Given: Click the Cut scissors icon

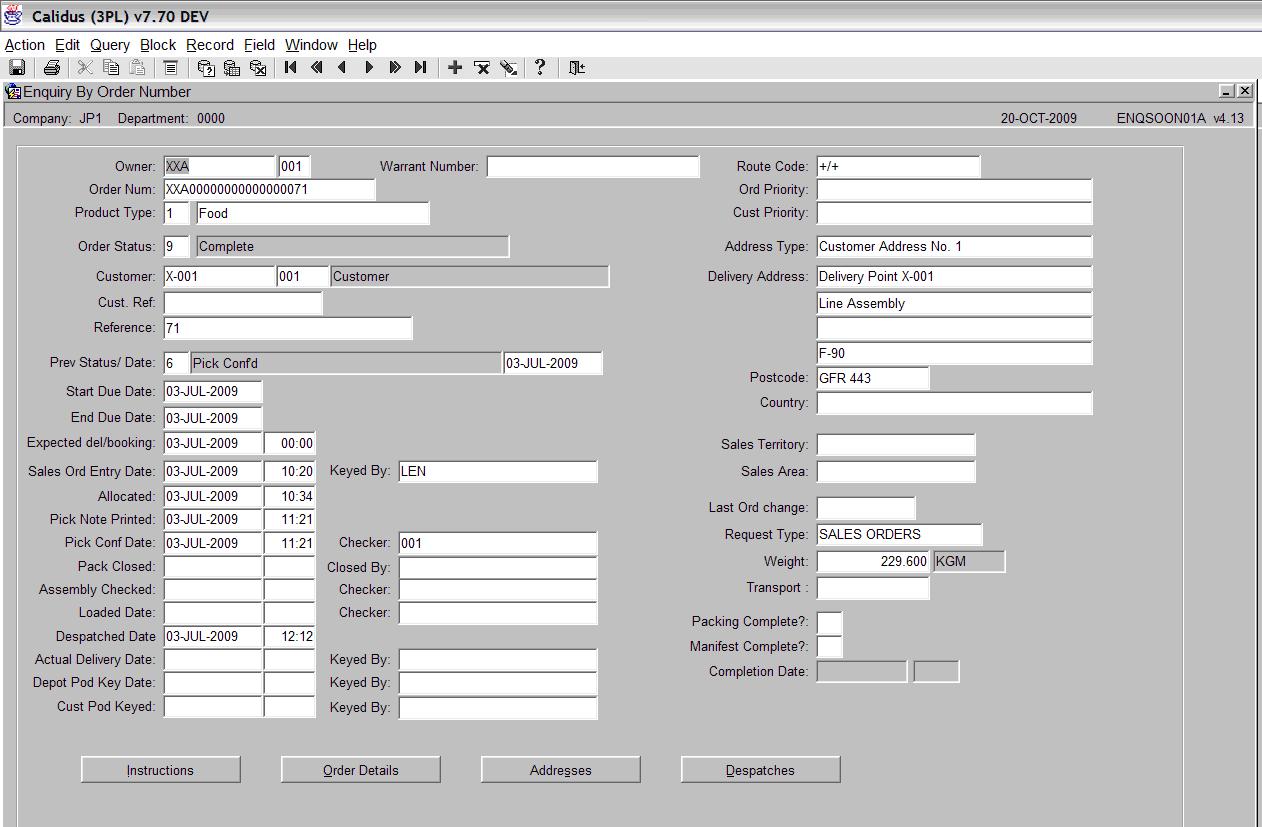Looking at the screenshot, I should pyautogui.click(x=85, y=68).
